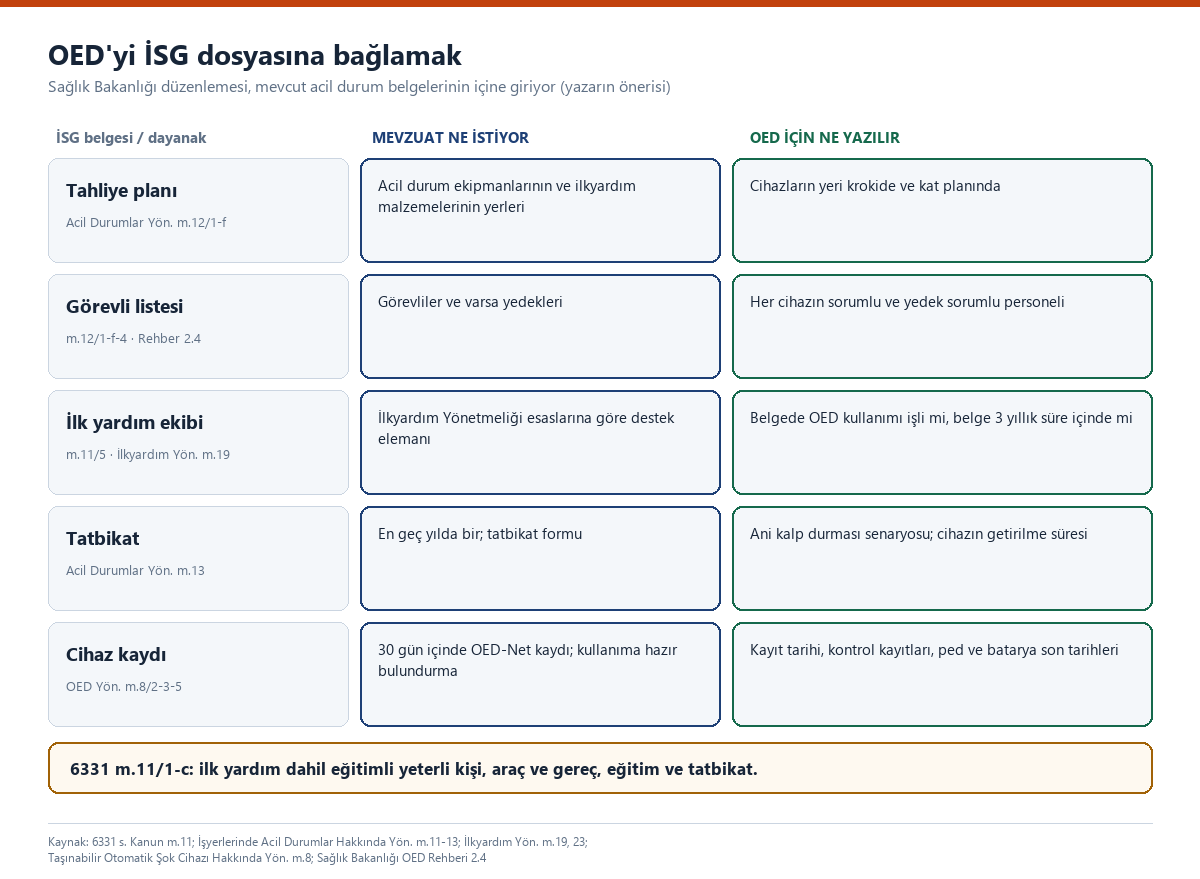The height and width of the screenshot is (879, 1200).
Task: Click the title "OED'yi İSG dosyasına bağlamak"
Action: [x=255, y=55]
